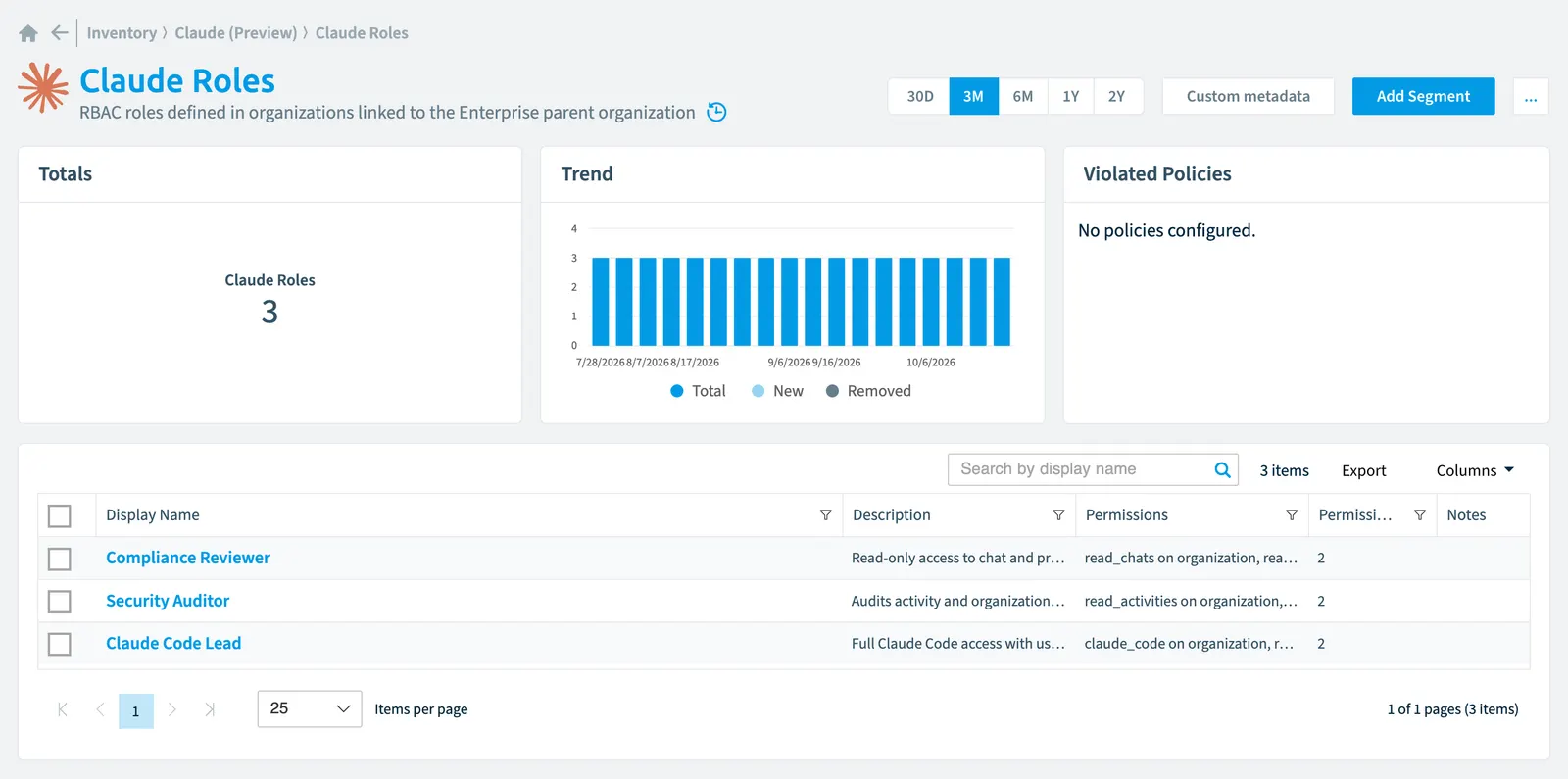
Task: Open the Compliance Reviewer role
Action: coord(188,558)
